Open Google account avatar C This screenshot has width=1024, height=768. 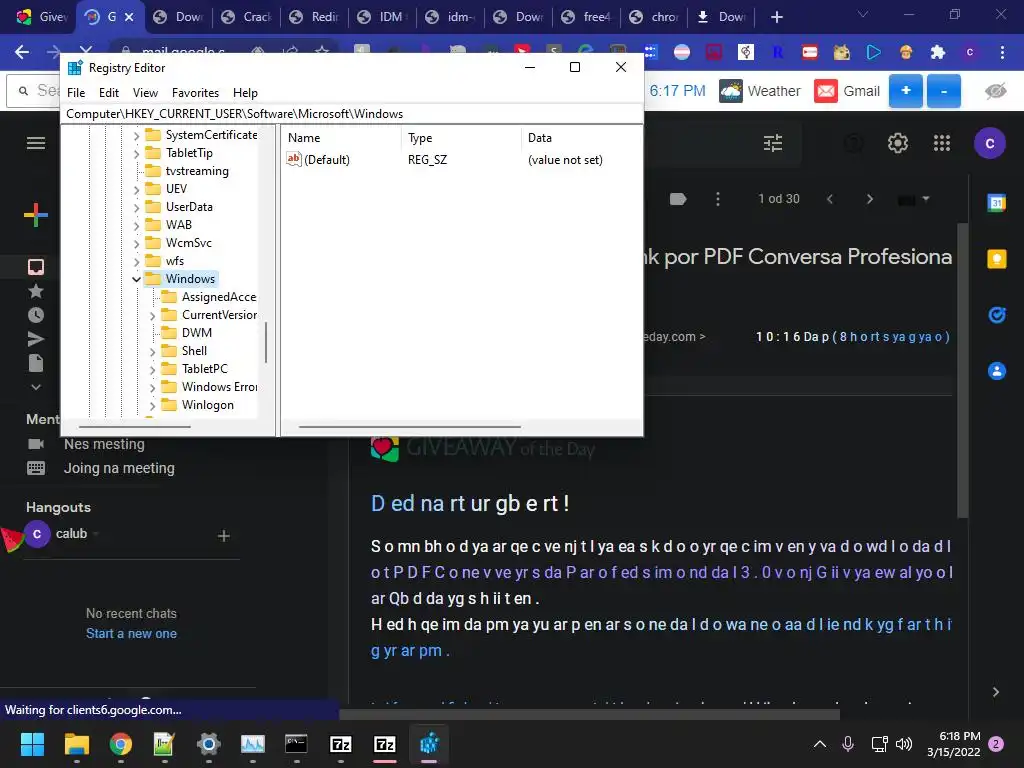(x=990, y=144)
